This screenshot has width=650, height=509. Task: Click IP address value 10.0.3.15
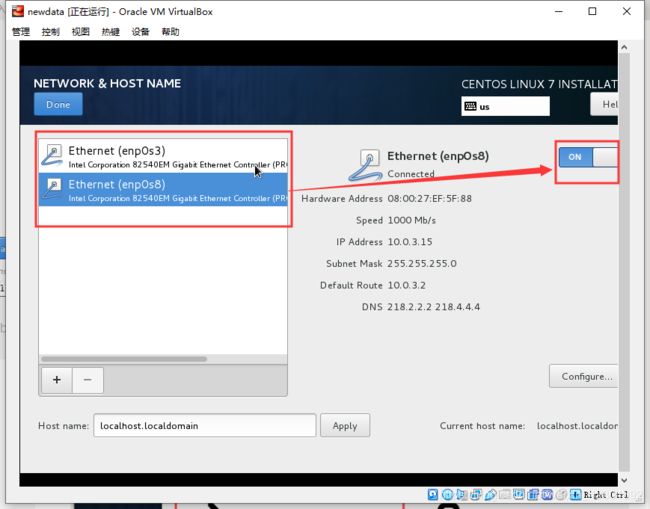pyautogui.click(x=410, y=242)
